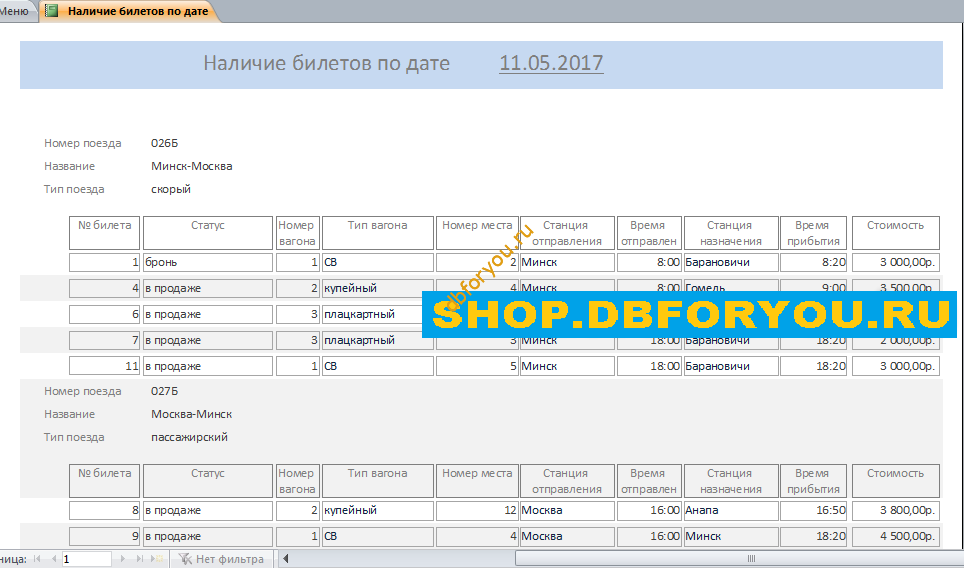Click the price '3 800,00р.' cell
Screen dimensions: 964x568
[896, 510]
